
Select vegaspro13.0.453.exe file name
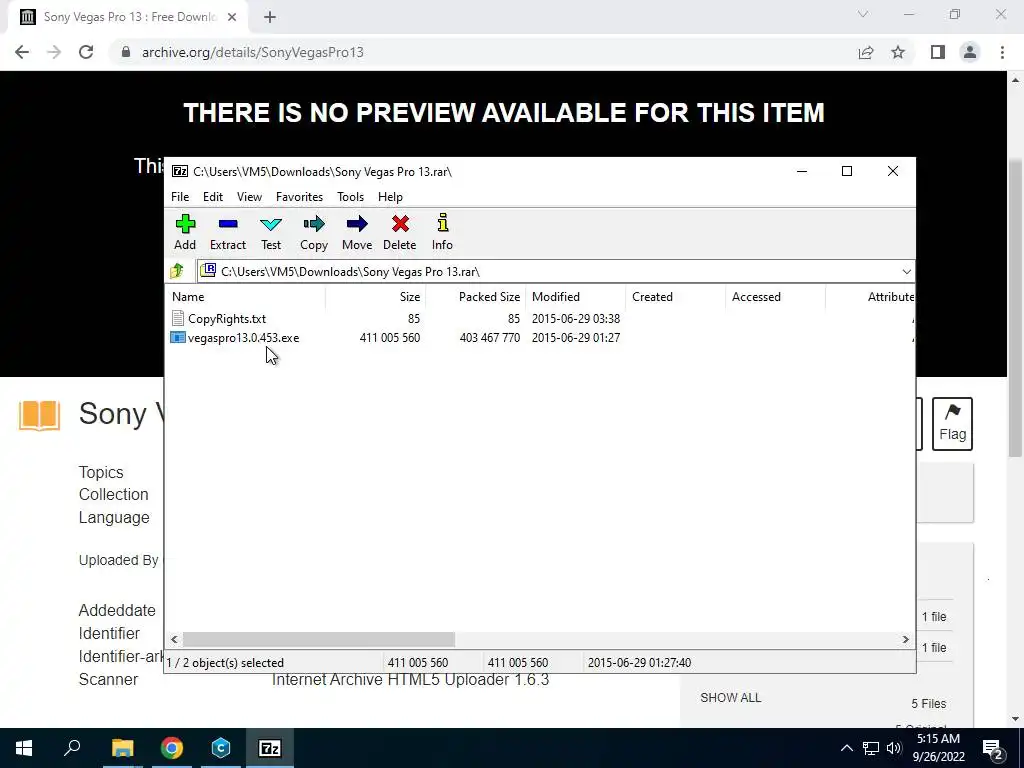[x=244, y=338]
